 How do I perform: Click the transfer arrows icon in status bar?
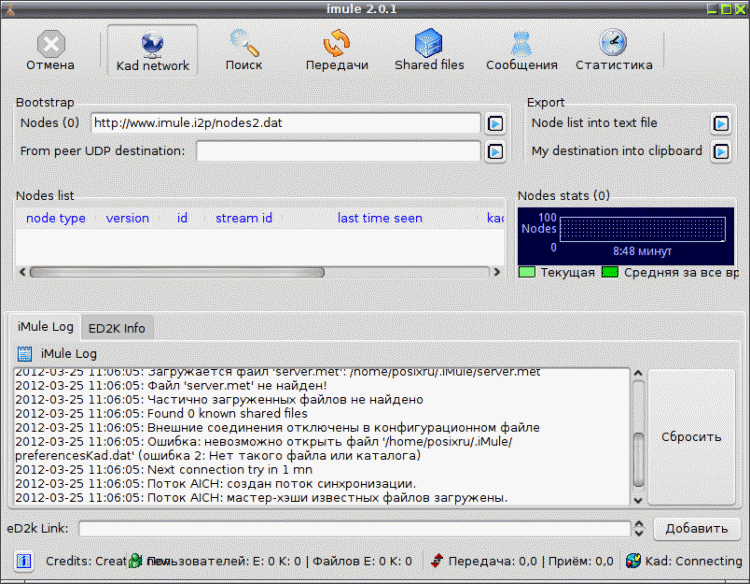437,561
